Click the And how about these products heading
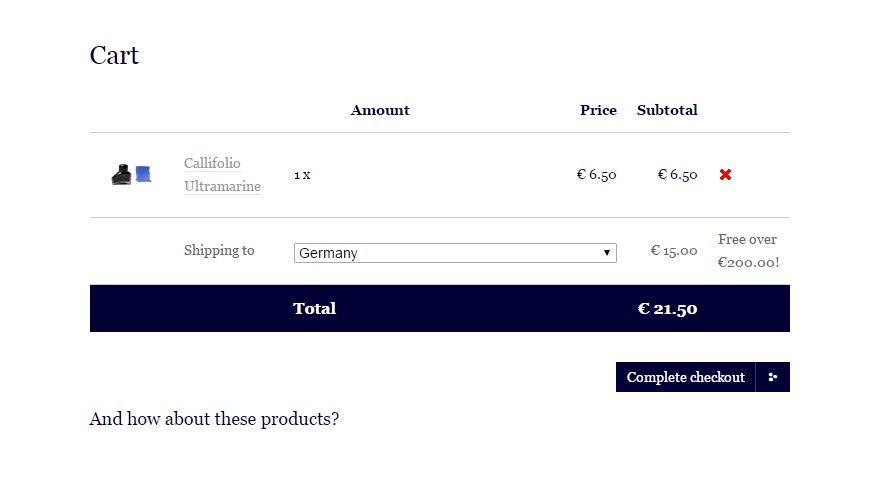 tap(214, 419)
